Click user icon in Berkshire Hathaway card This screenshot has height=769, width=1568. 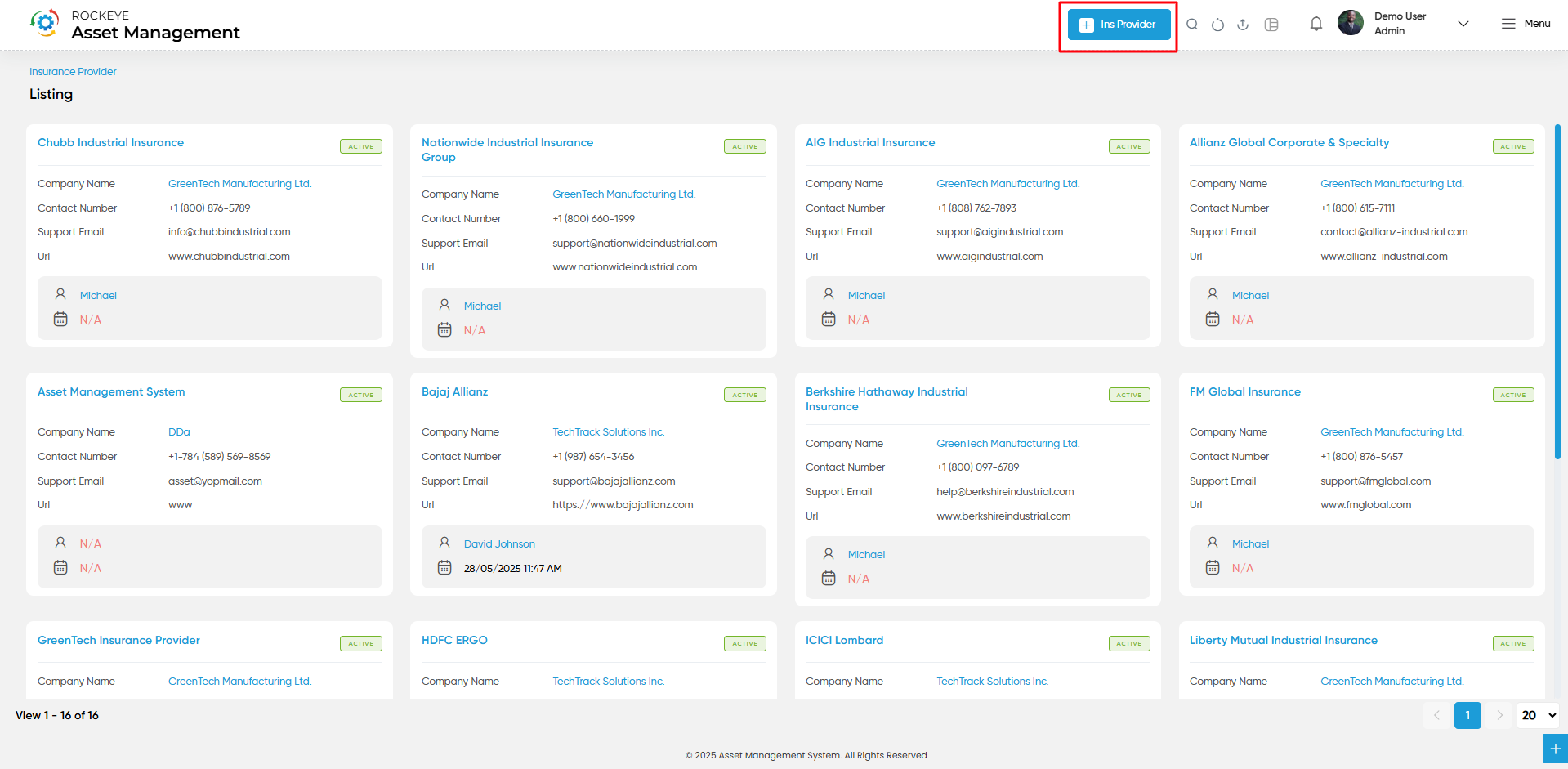(x=829, y=553)
